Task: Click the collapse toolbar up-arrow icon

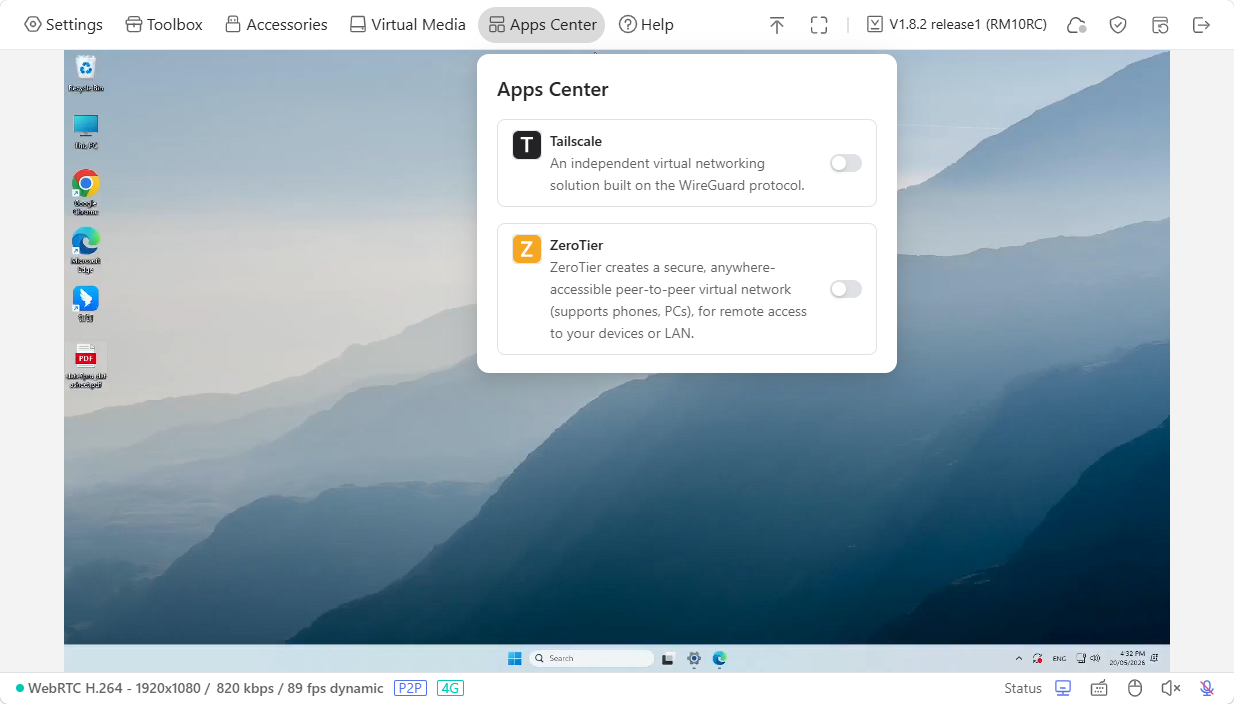Action: point(777,25)
